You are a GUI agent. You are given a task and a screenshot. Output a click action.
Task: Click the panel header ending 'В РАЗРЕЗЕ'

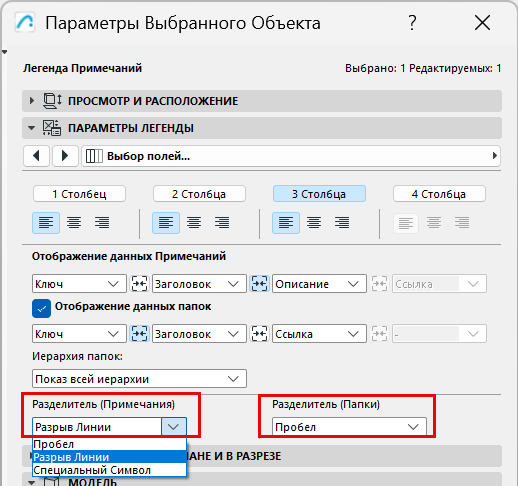tap(262, 456)
